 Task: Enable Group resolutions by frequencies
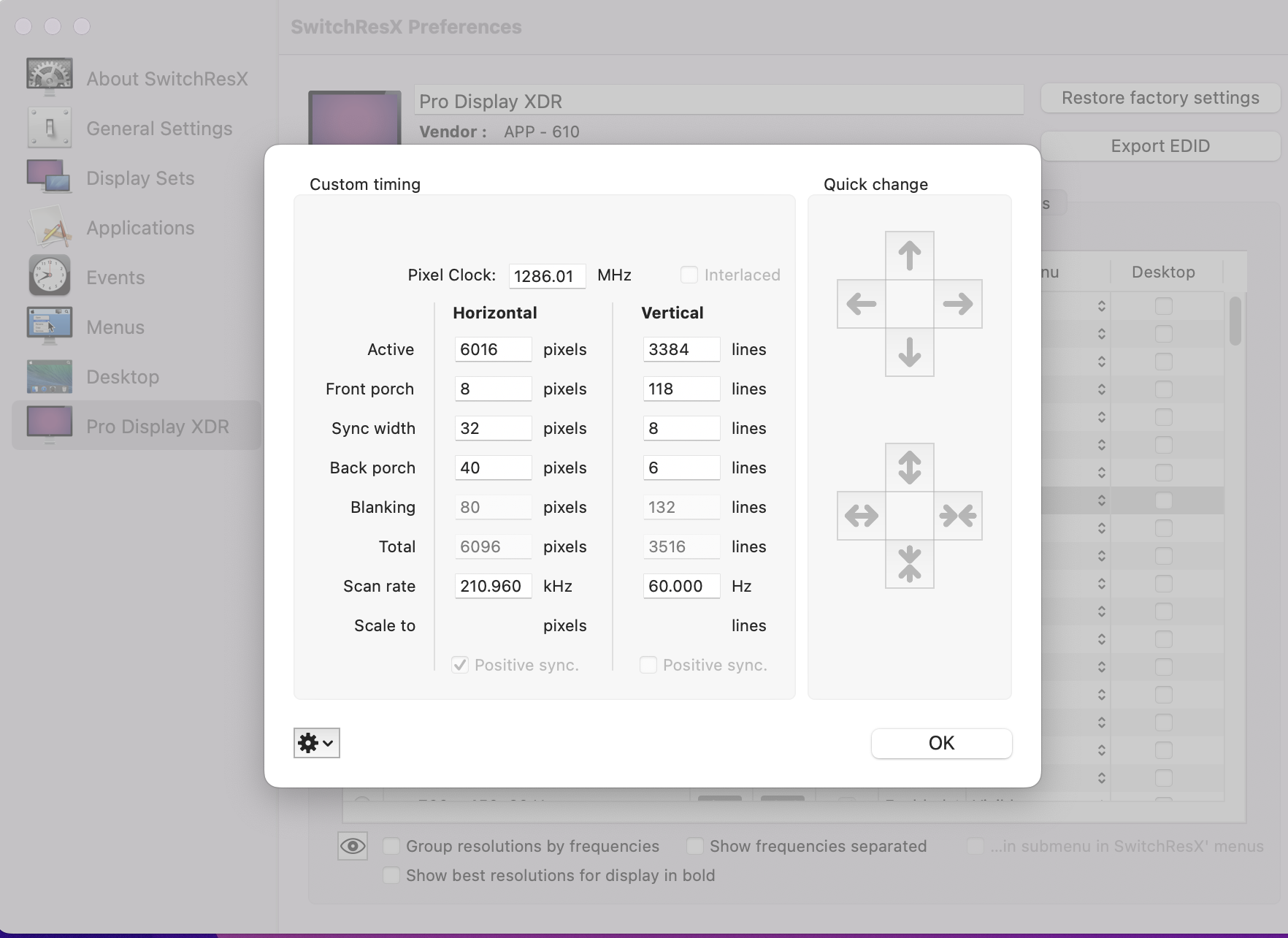[x=391, y=846]
